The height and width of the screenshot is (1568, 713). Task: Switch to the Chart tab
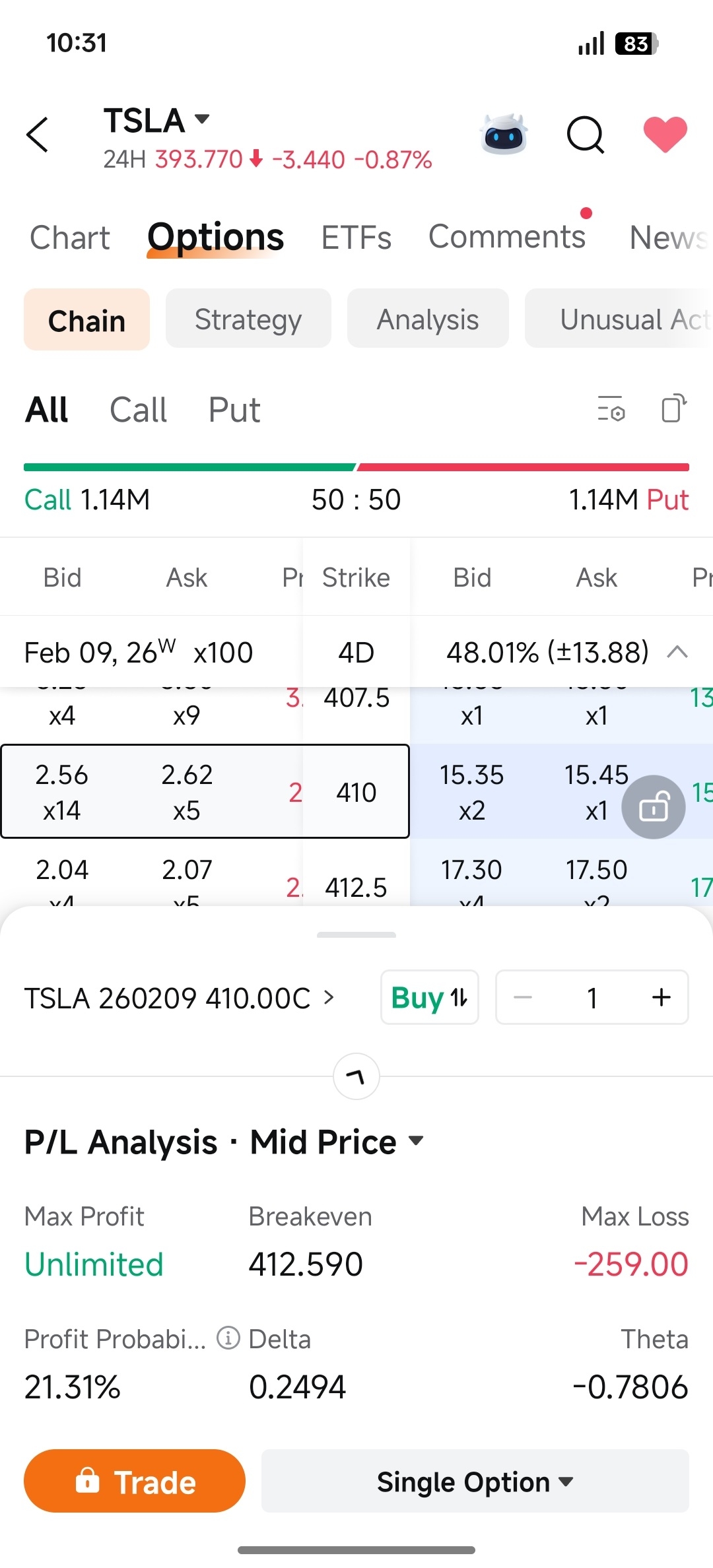pos(70,238)
